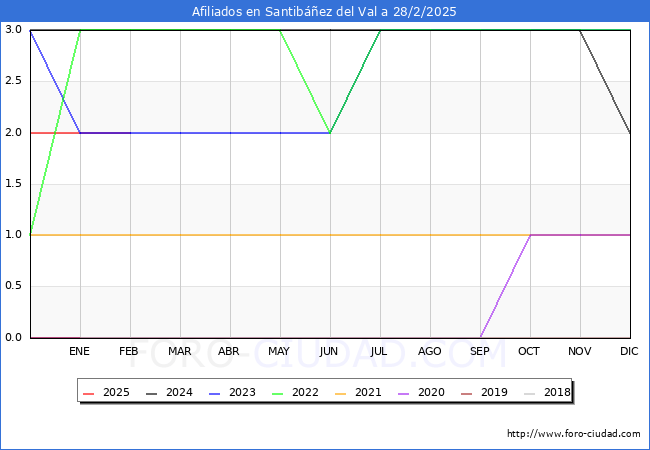Click the 0.0 y-axis value

pos(13,337)
